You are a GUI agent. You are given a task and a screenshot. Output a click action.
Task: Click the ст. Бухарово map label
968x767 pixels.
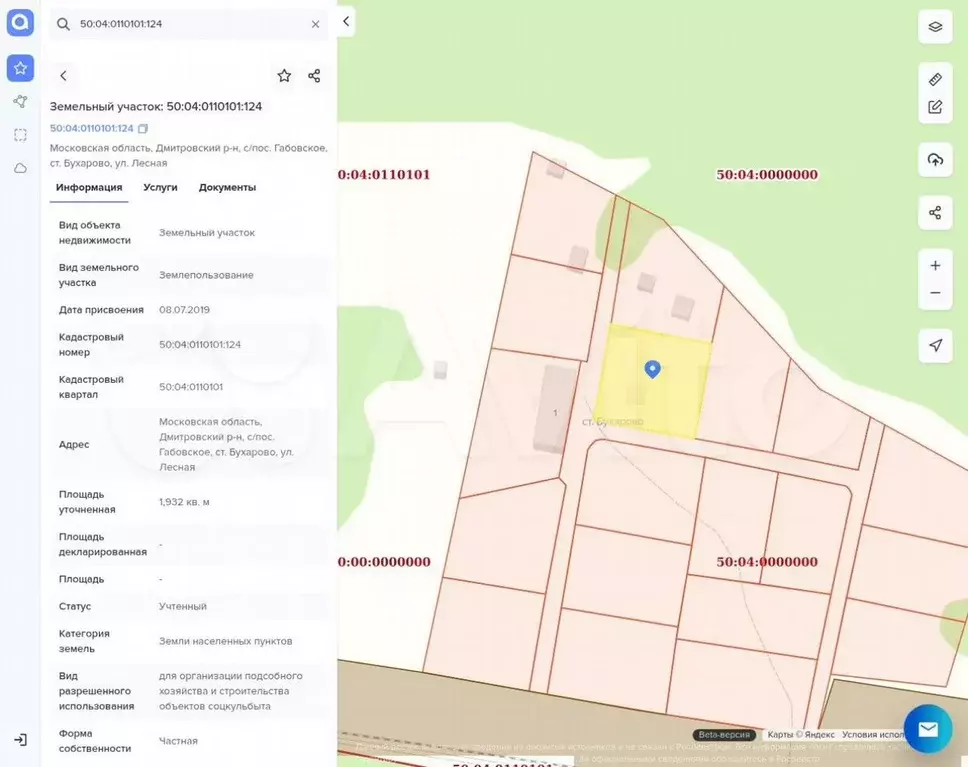[x=612, y=422]
